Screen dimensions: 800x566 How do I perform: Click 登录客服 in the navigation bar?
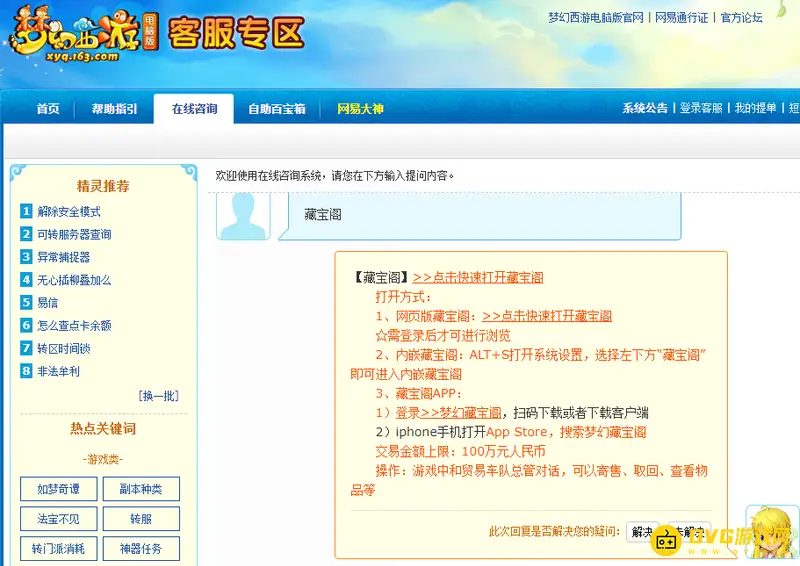pyautogui.click(x=701, y=108)
